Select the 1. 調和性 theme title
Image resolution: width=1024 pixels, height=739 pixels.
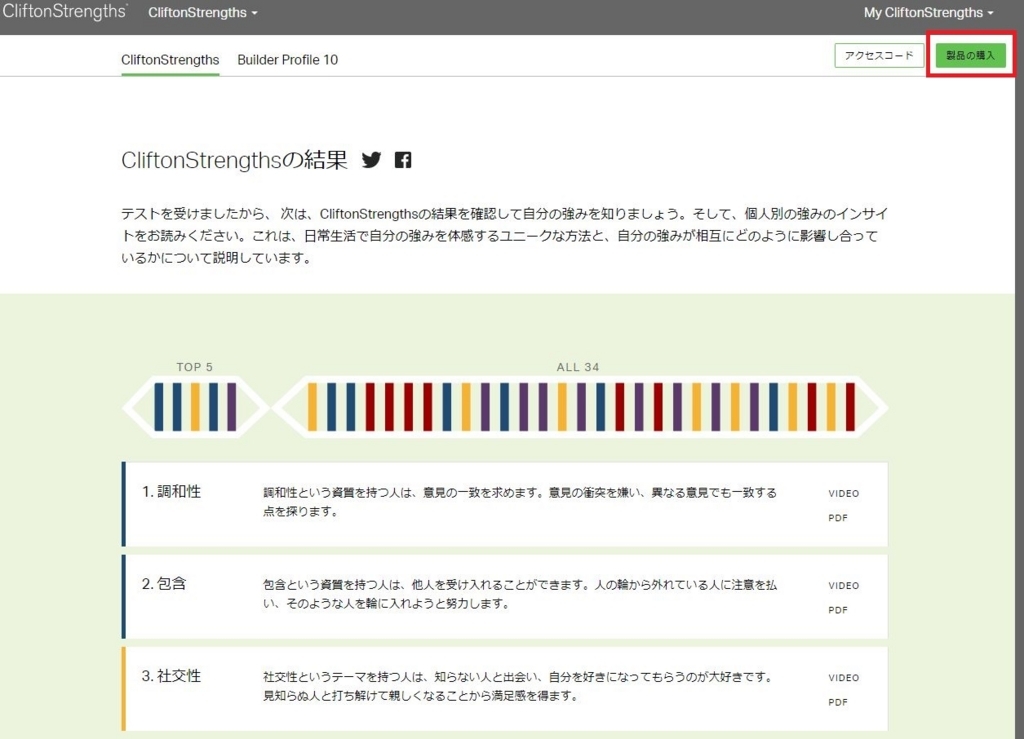(x=171, y=492)
